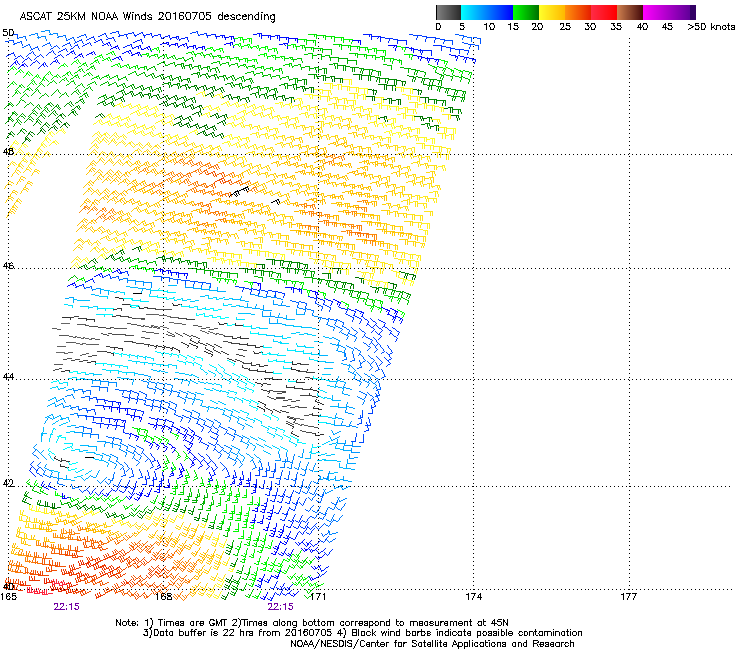Click the latitude label 46
The image size is (740, 650).
[x=8, y=266]
